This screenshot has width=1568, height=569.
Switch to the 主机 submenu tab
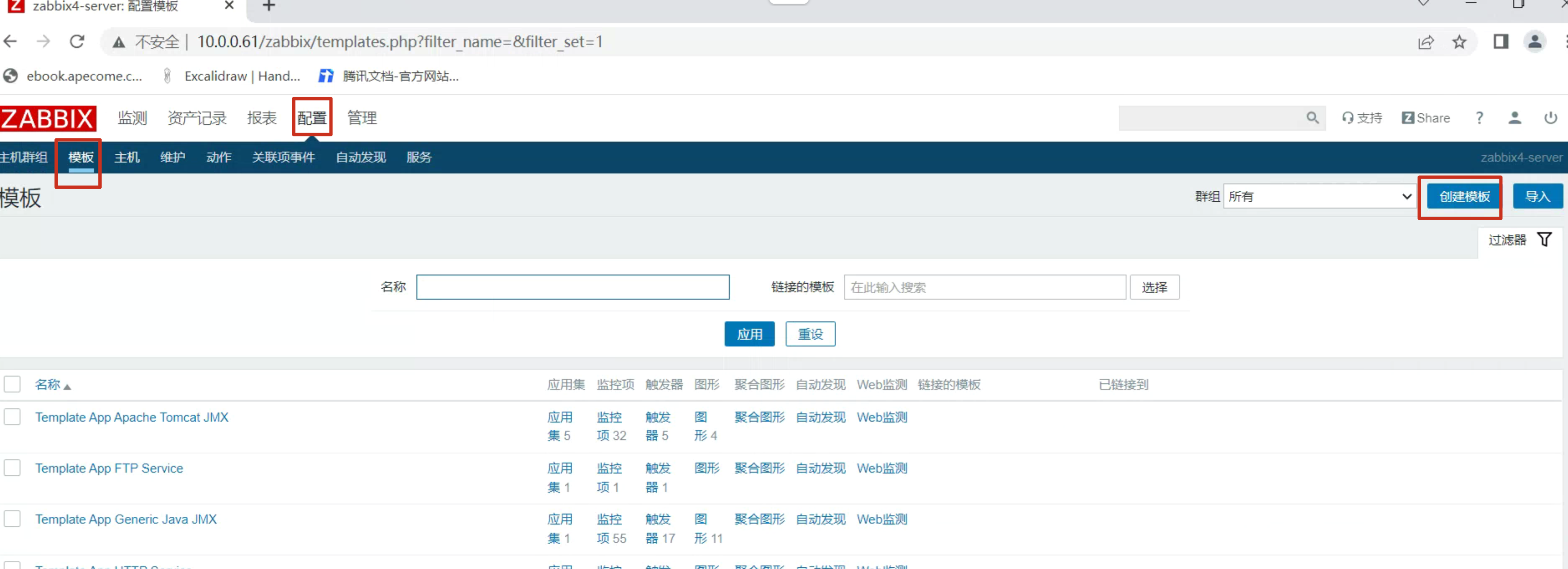click(127, 157)
